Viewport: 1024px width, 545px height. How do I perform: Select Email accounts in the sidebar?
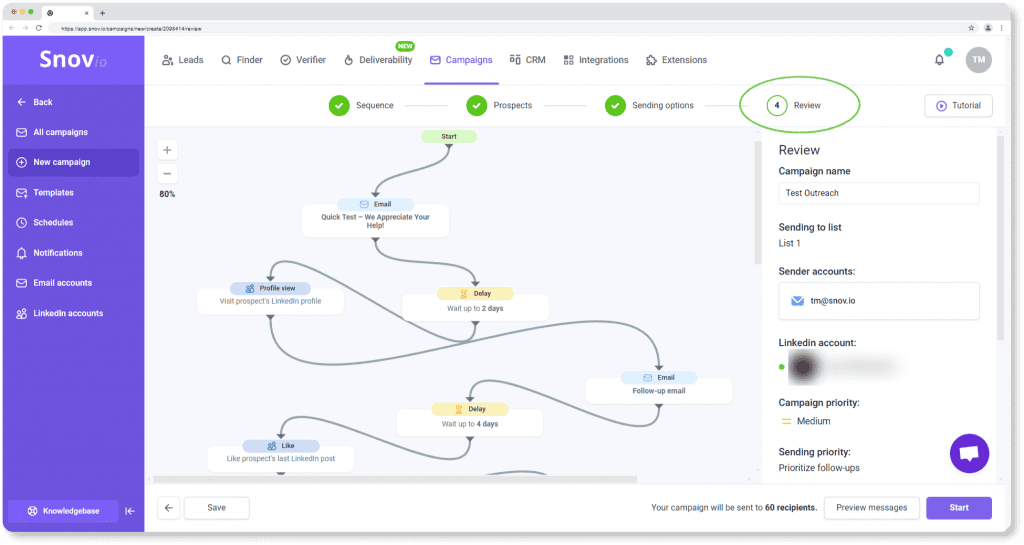click(62, 283)
